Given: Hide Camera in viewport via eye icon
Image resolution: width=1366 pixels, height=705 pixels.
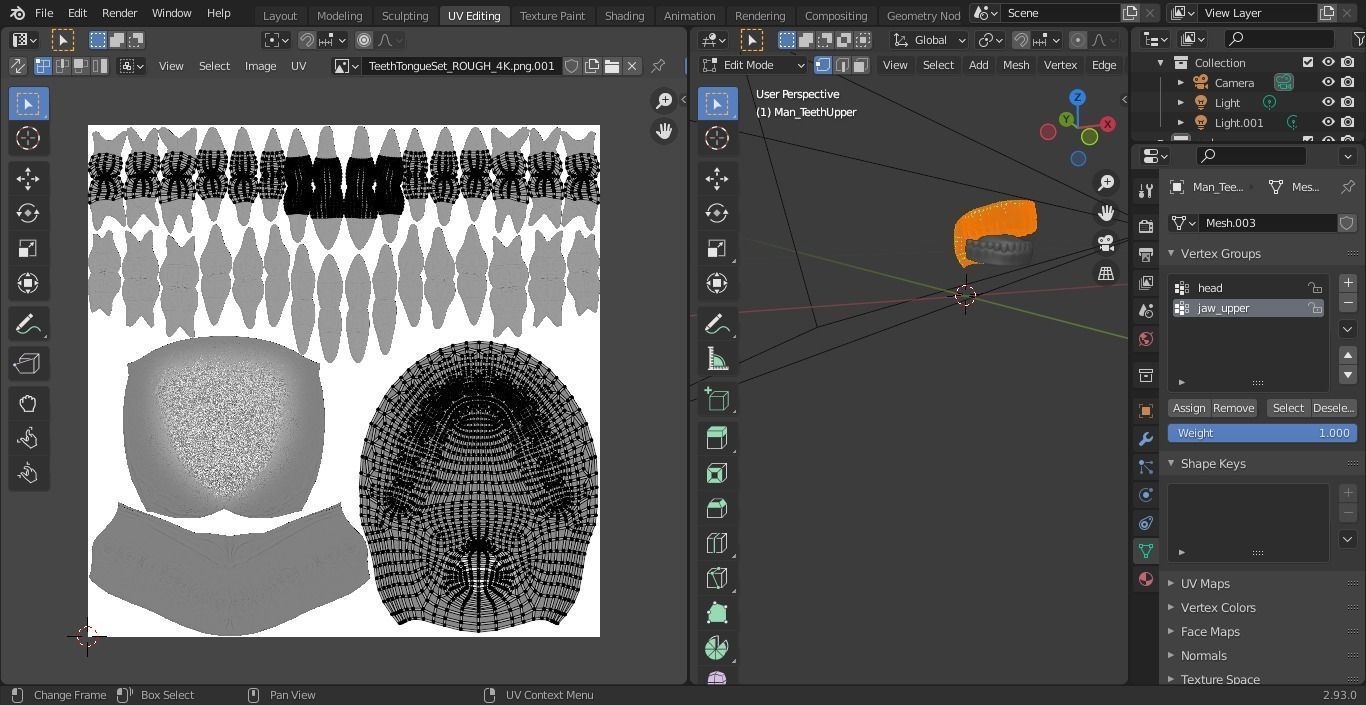Looking at the screenshot, I should pyautogui.click(x=1328, y=82).
